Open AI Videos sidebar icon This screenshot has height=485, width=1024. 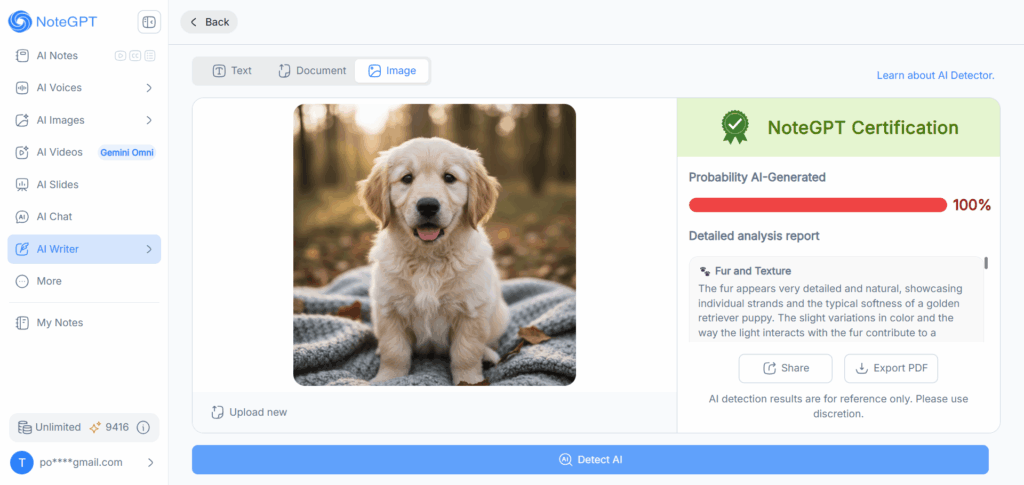coord(22,152)
